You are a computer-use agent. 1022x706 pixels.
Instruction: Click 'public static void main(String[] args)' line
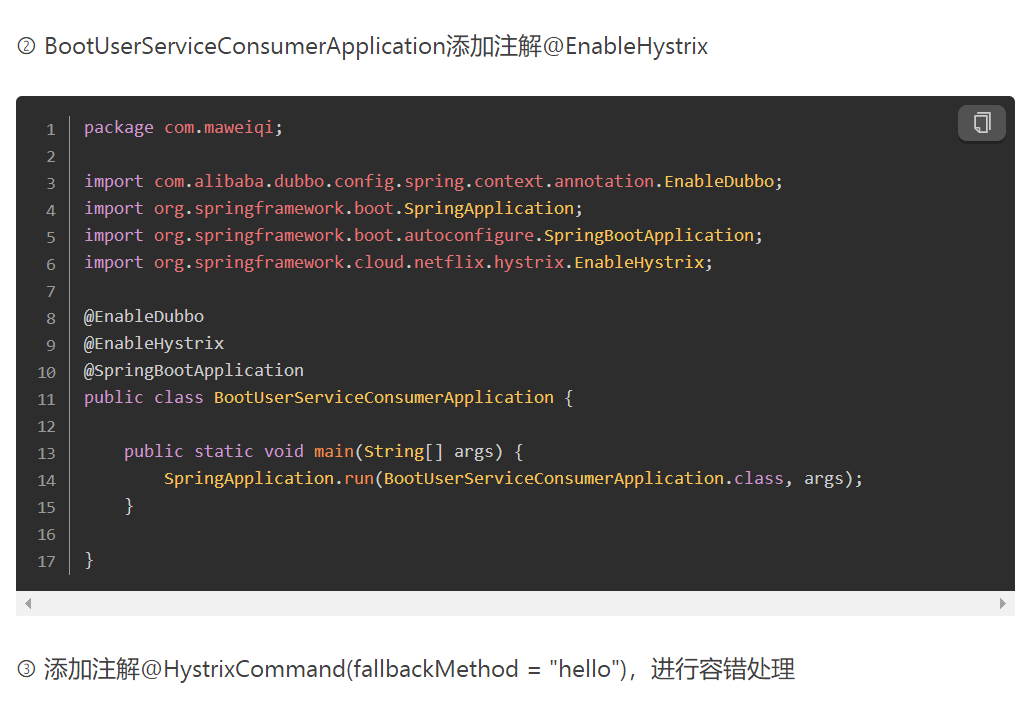pyautogui.click(x=323, y=452)
